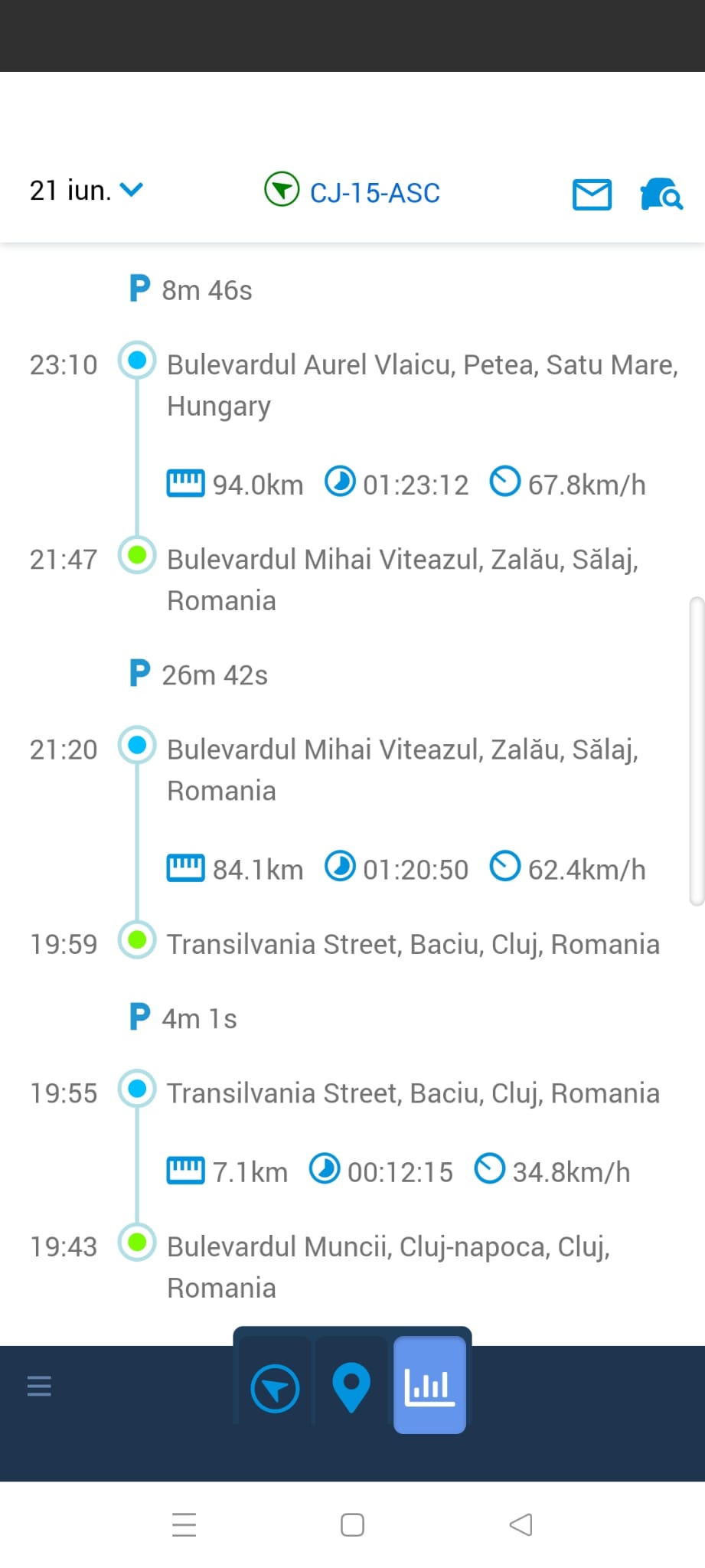Image resolution: width=705 pixels, height=1568 pixels.
Task: Tap the green vehicle direction icon in header
Action: (282, 190)
